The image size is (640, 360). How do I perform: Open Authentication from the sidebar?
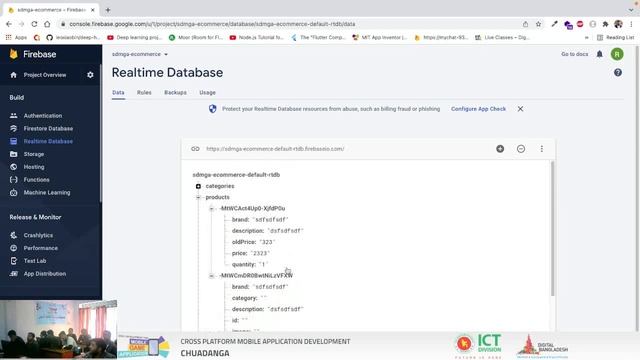click(x=42, y=116)
